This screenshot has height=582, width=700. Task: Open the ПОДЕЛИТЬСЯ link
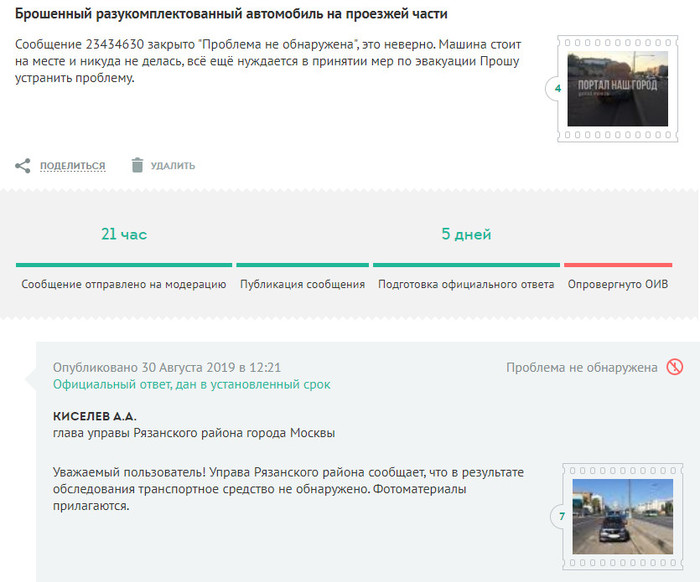tap(73, 166)
